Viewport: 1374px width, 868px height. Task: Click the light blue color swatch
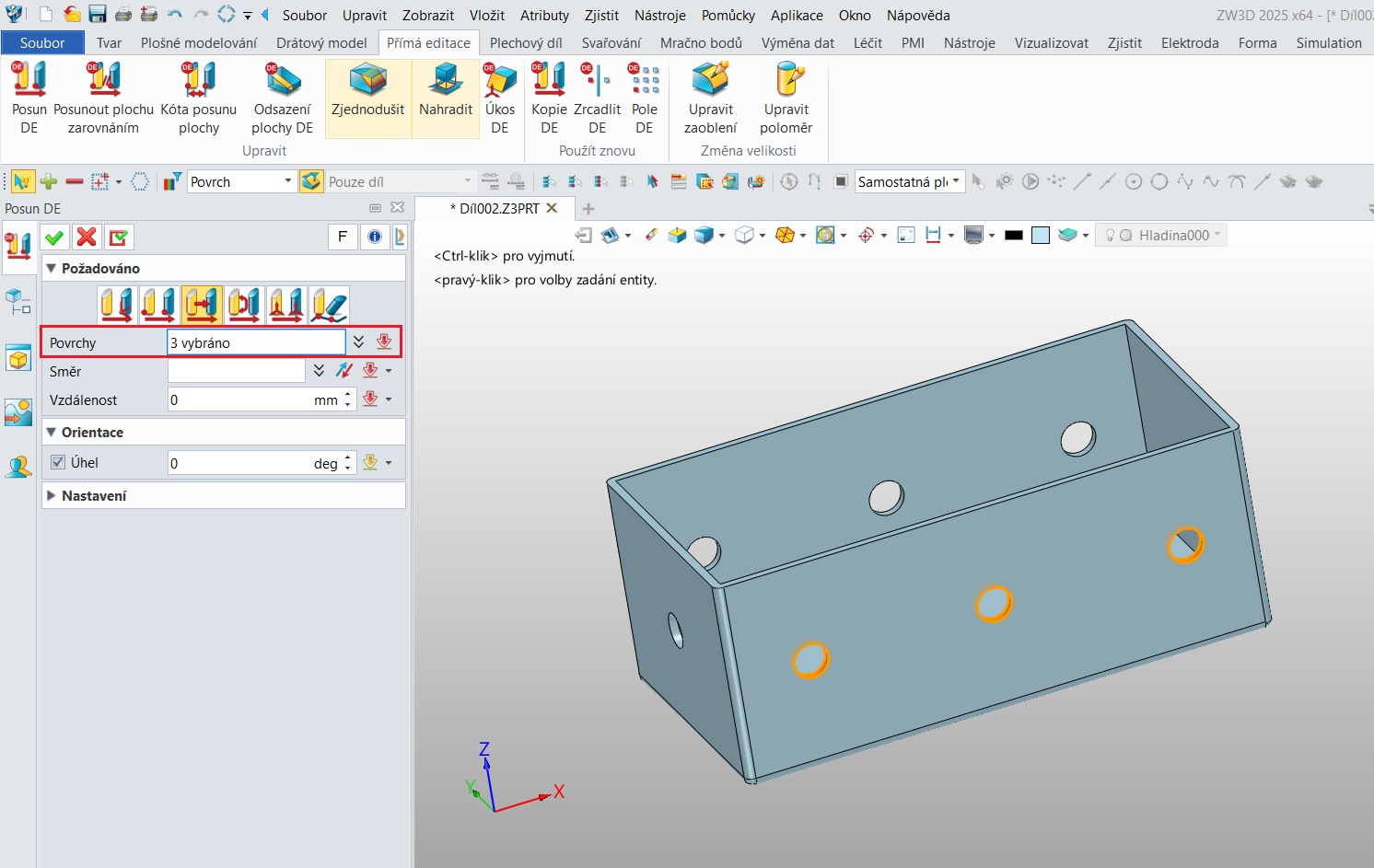tap(1041, 236)
